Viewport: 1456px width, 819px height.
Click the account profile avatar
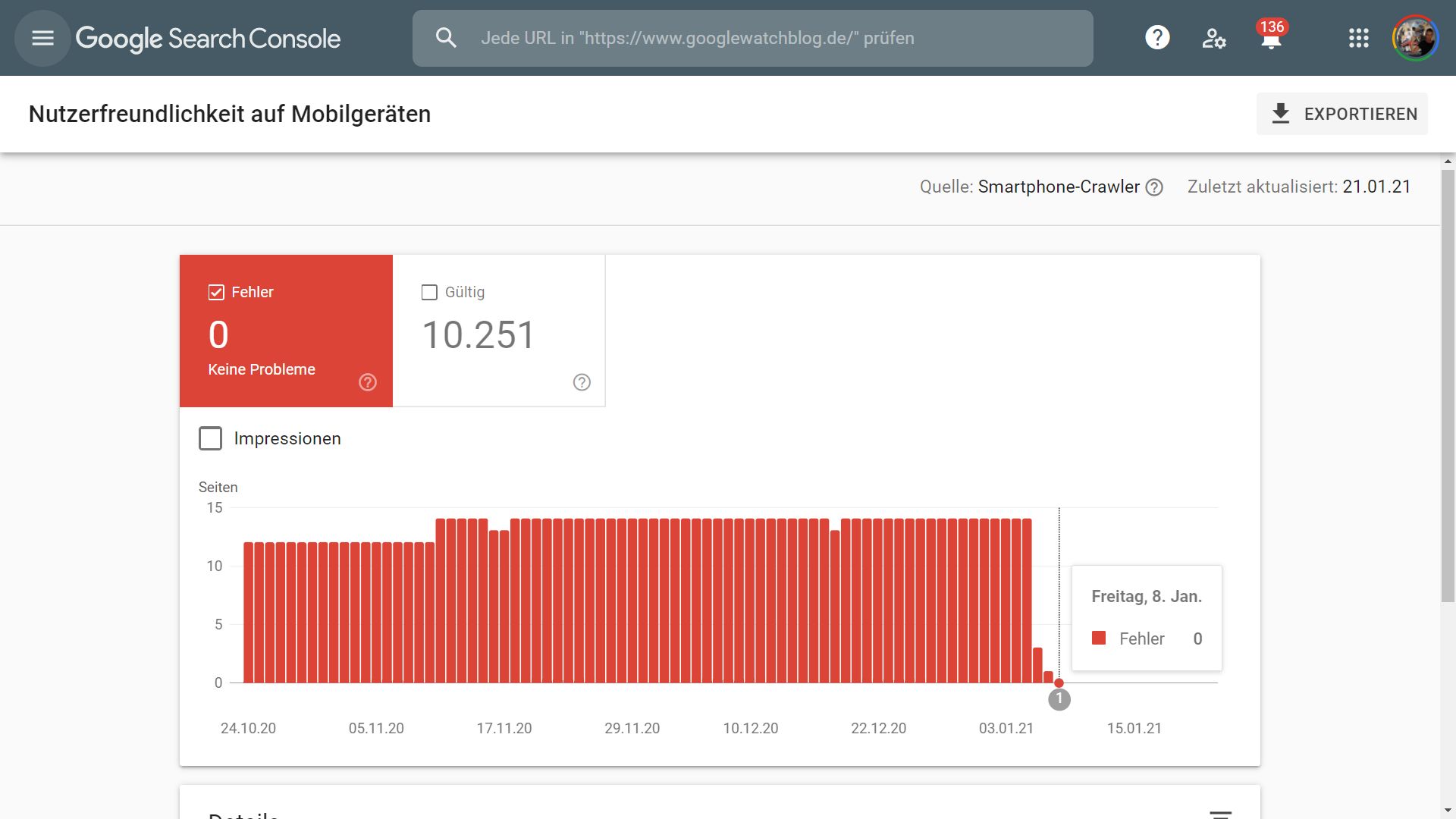1415,38
